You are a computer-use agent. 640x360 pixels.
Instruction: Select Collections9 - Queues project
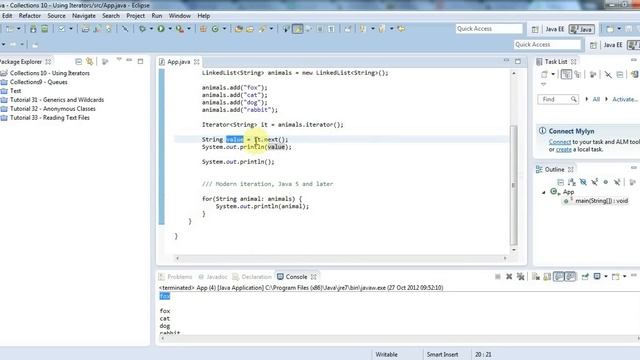34,82
